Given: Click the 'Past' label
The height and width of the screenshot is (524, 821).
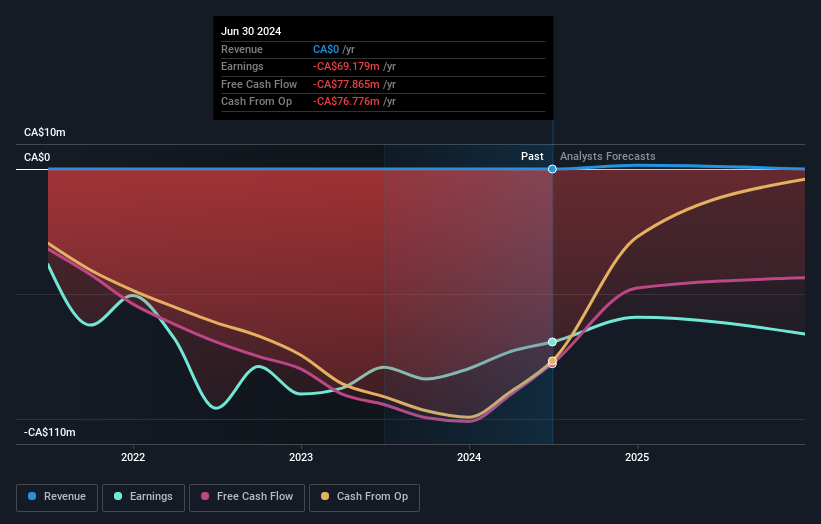Looking at the screenshot, I should (x=532, y=156).
